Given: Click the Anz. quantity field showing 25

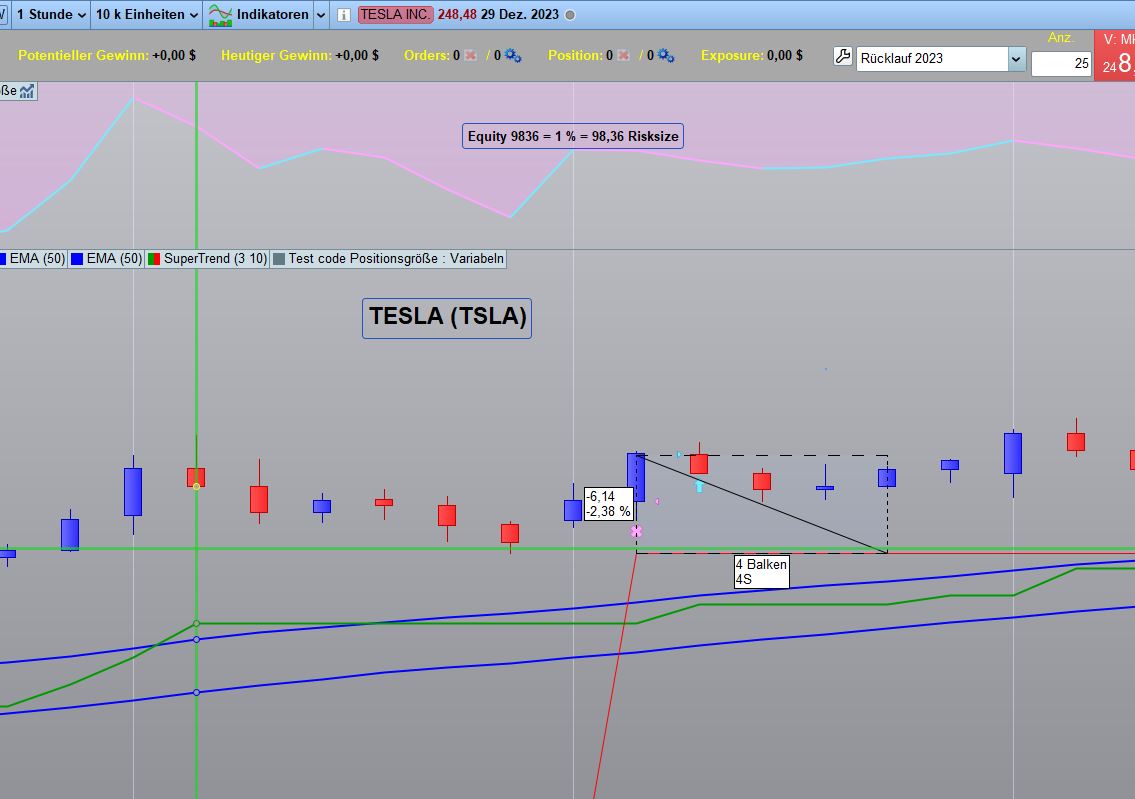Looking at the screenshot, I should (x=1061, y=64).
